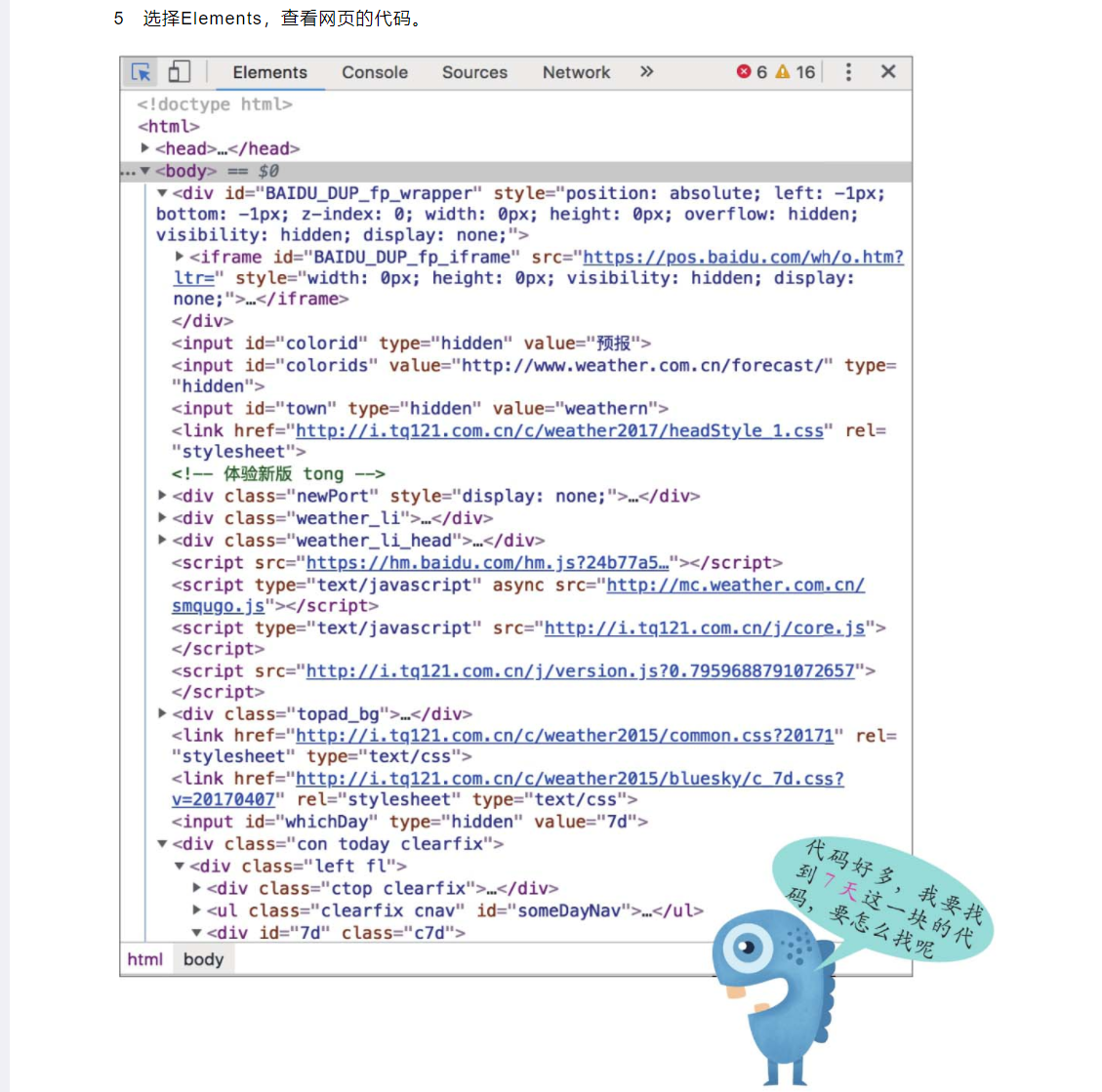Image resolution: width=1102 pixels, height=1092 pixels.
Task: Click the v=20170407 link continuation
Action: (x=224, y=799)
